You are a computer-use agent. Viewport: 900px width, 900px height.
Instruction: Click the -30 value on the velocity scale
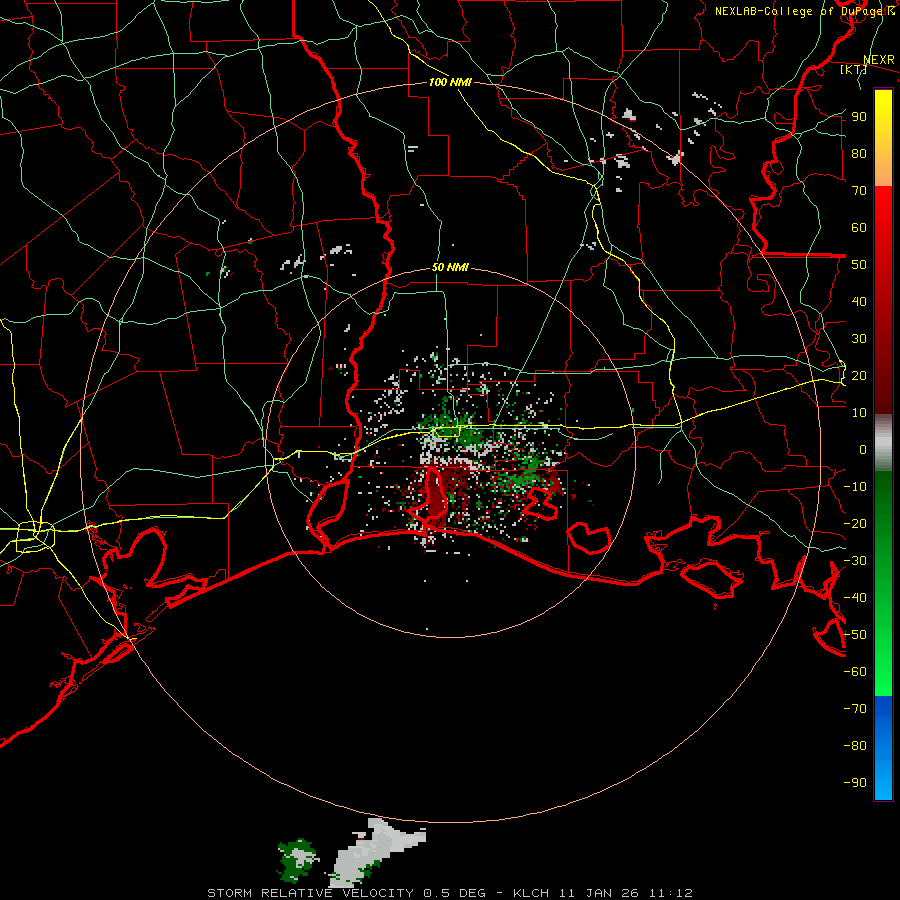pos(855,561)
